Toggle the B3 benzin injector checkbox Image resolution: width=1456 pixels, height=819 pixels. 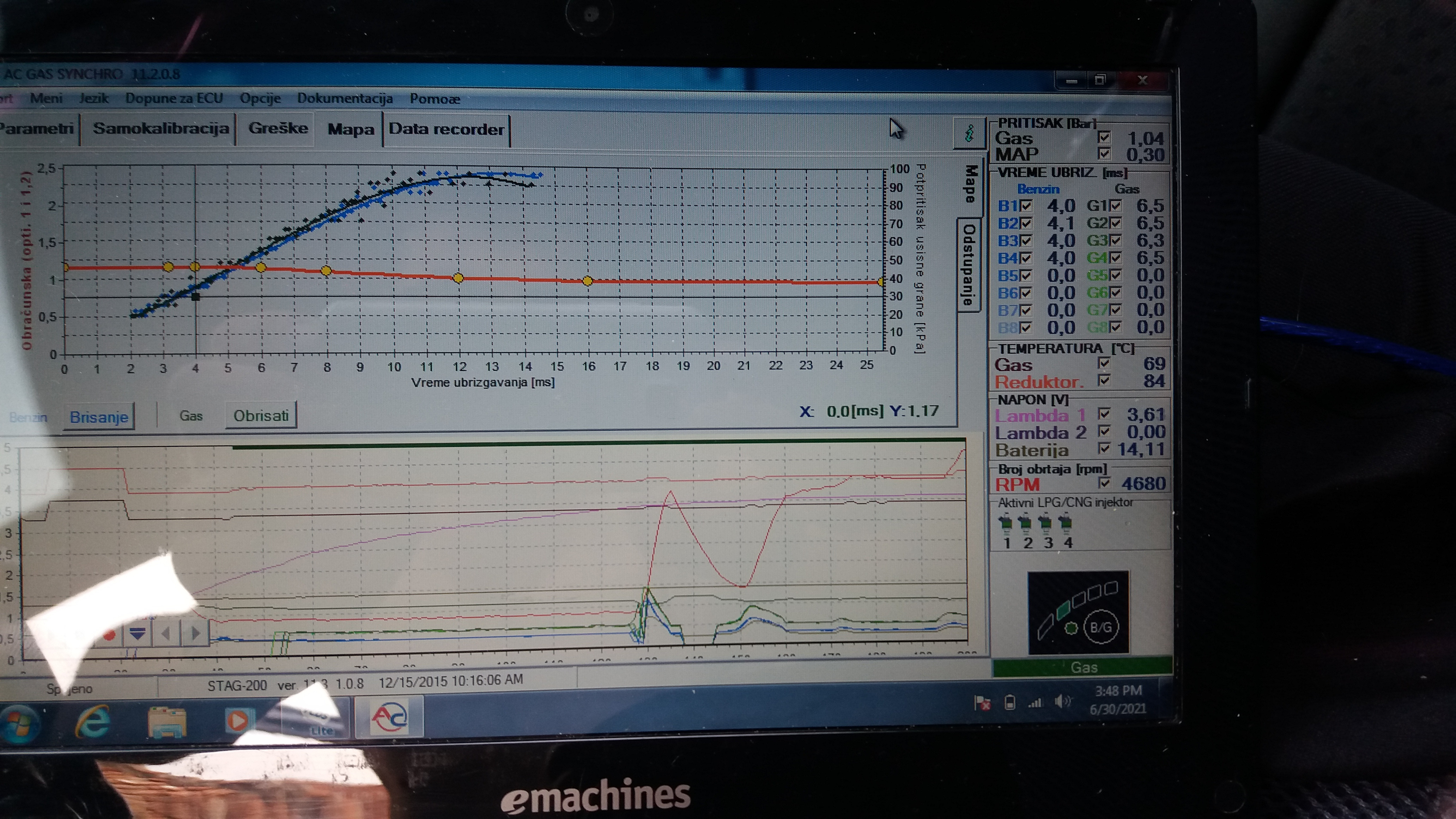click(x=1026, y=240)
